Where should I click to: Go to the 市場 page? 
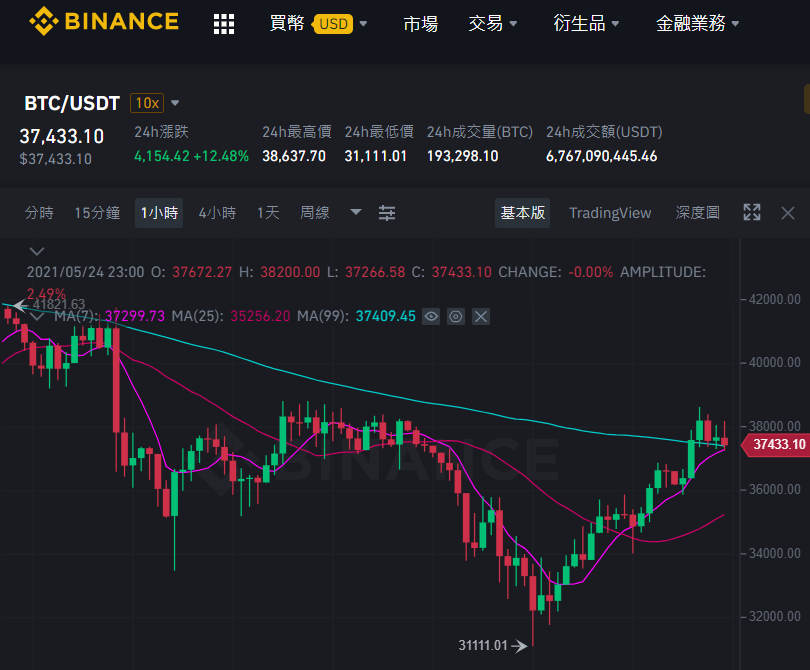[420, 24]
